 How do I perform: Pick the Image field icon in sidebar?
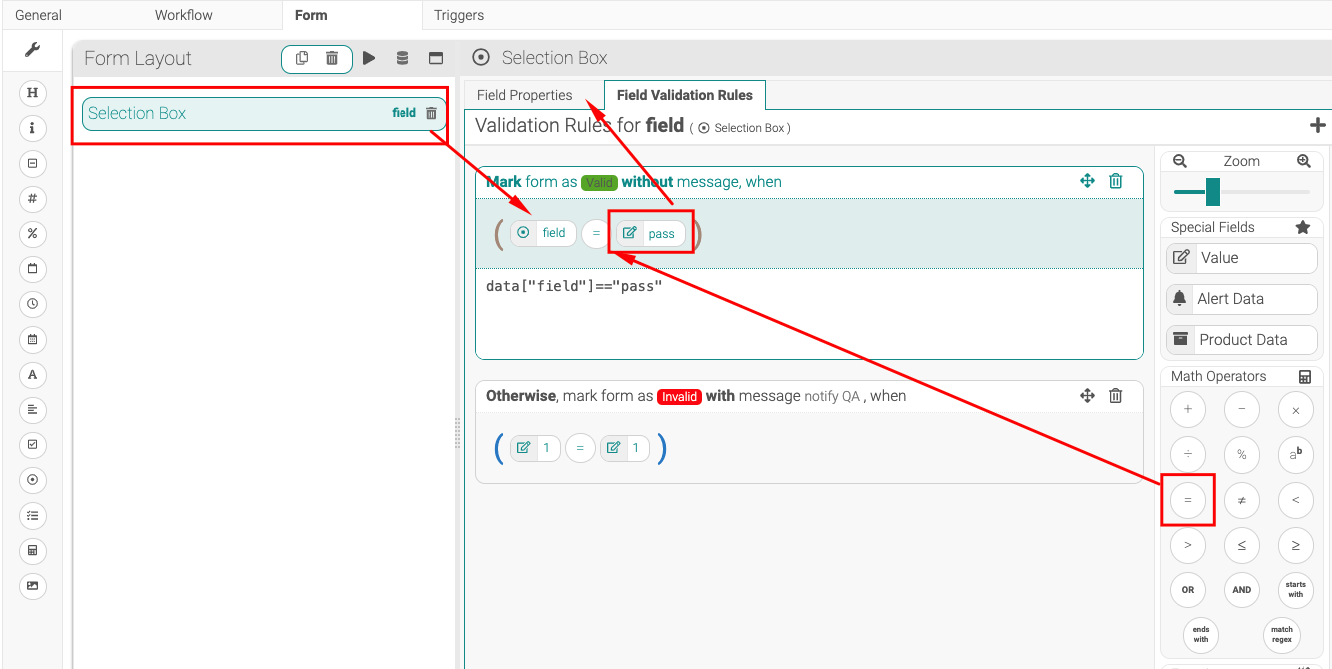32,586
